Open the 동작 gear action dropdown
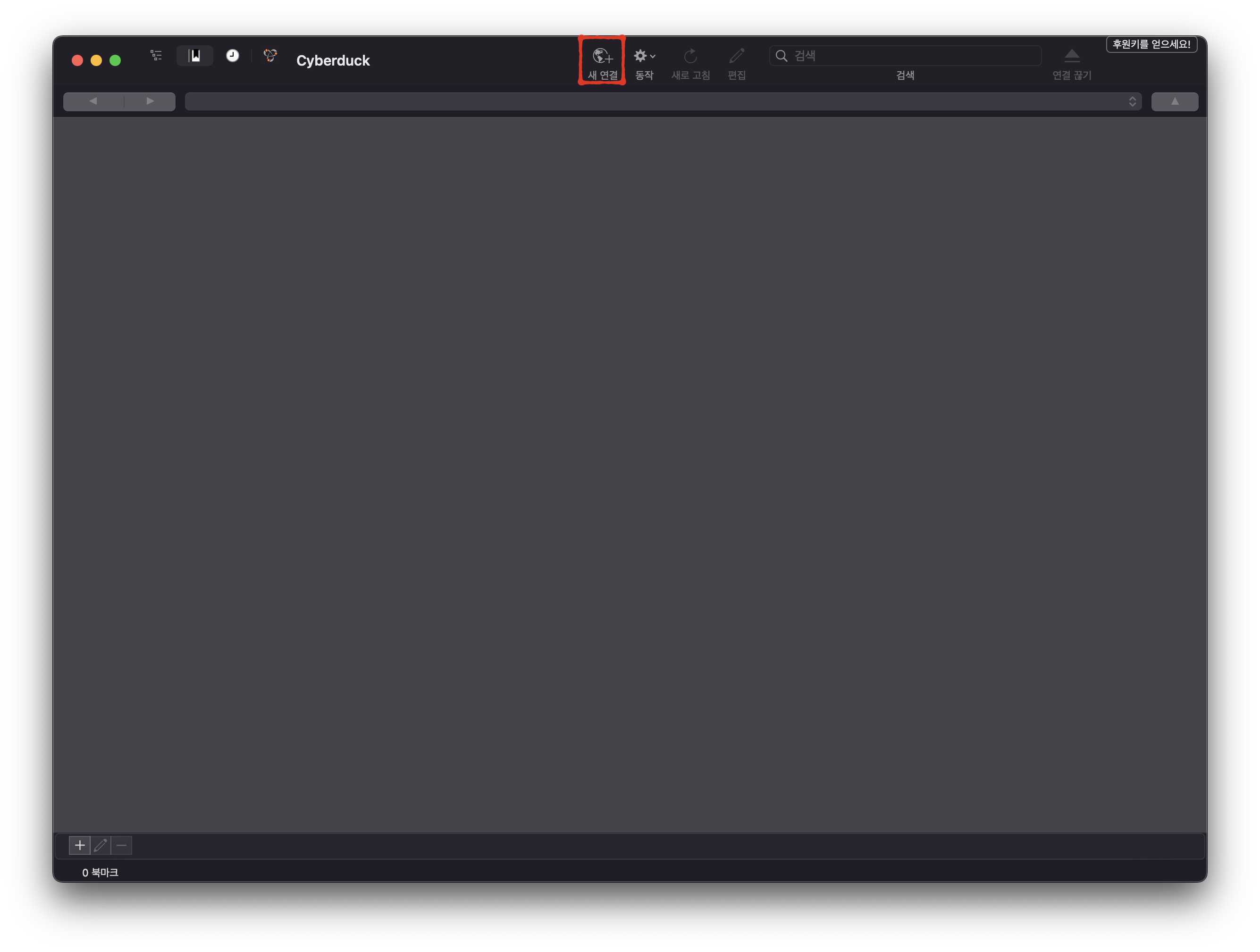The image size is (1260, 952). (x=644, y=56)
